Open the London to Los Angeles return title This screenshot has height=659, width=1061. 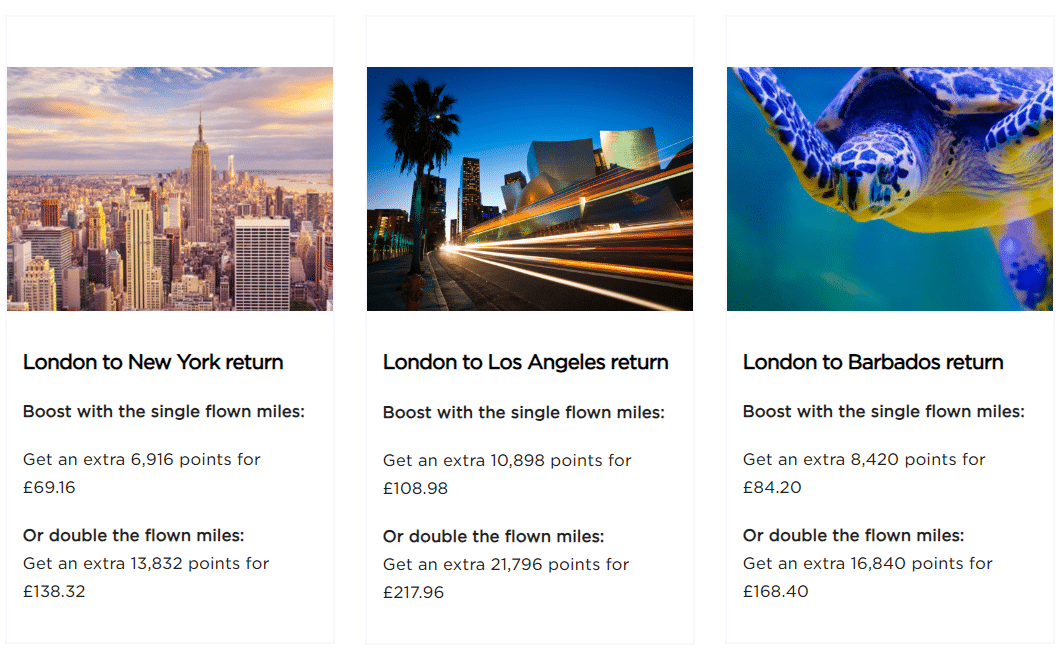click(526, 362)
